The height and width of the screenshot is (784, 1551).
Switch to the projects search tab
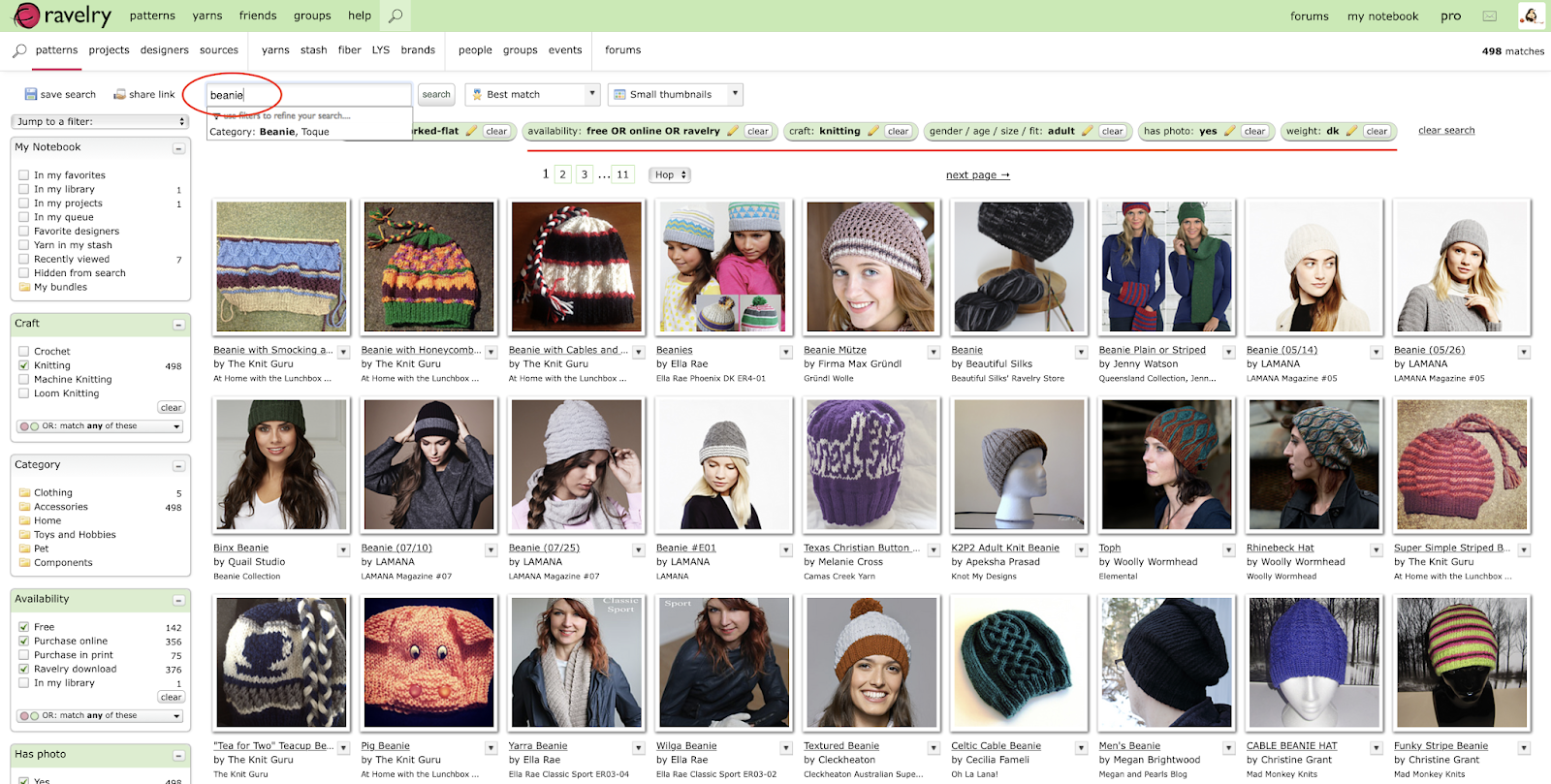tap(109, 50)
